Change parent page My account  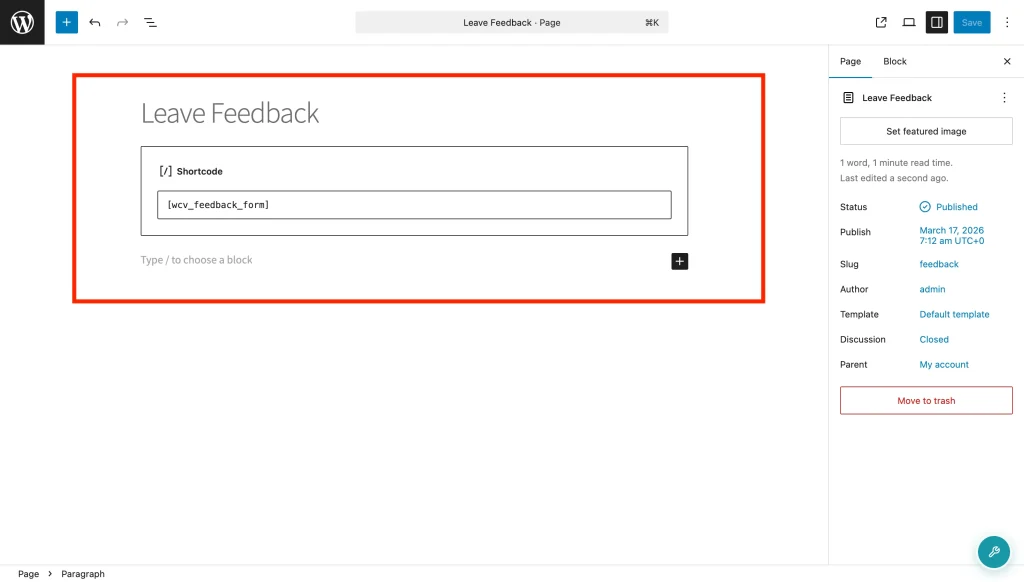[x=944, y=365]
